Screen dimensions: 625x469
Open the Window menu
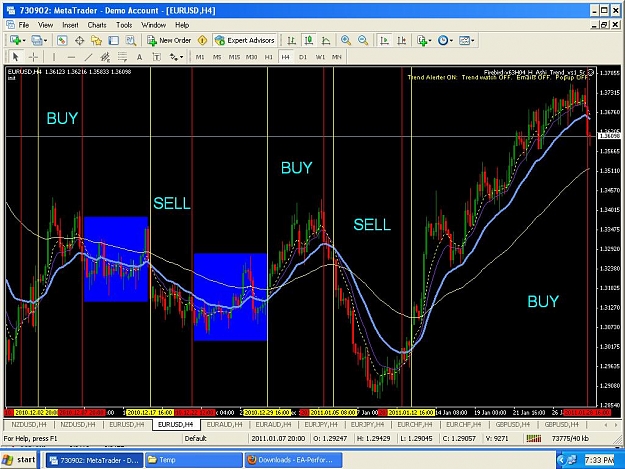pos(153,25)
